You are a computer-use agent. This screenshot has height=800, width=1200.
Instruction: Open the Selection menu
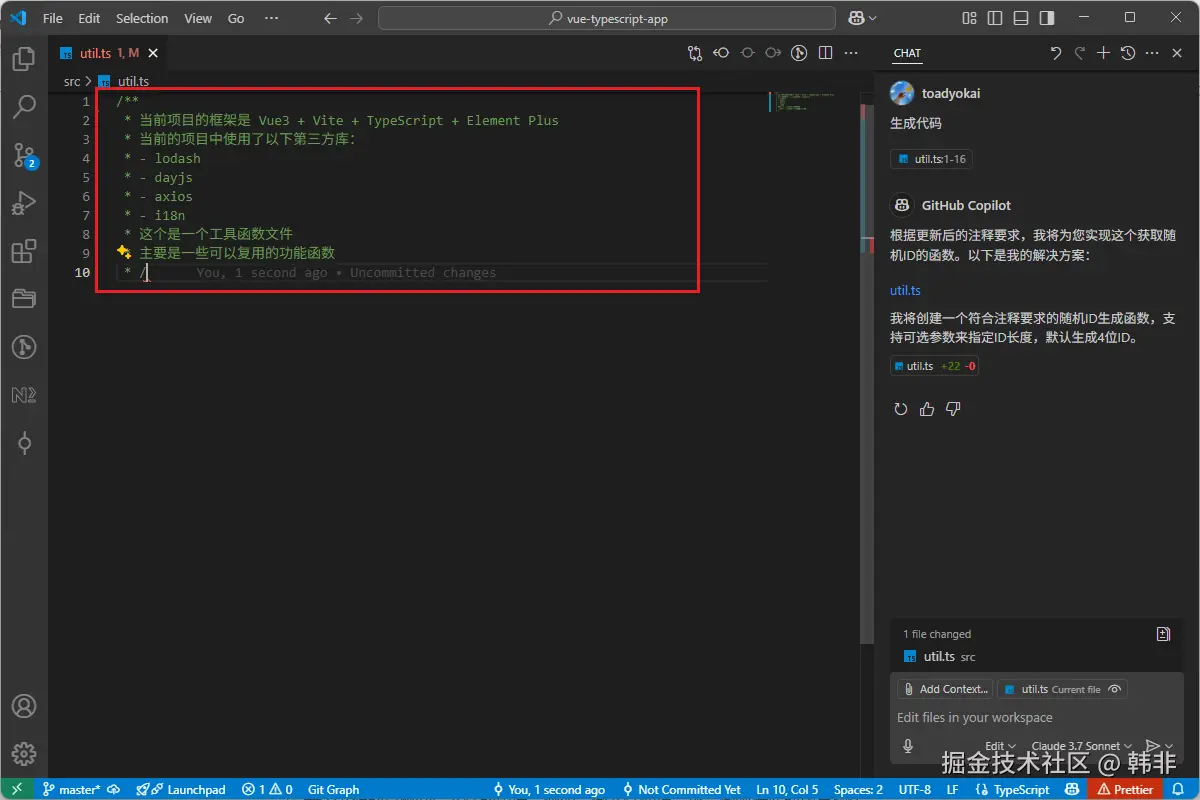(142, 18)
